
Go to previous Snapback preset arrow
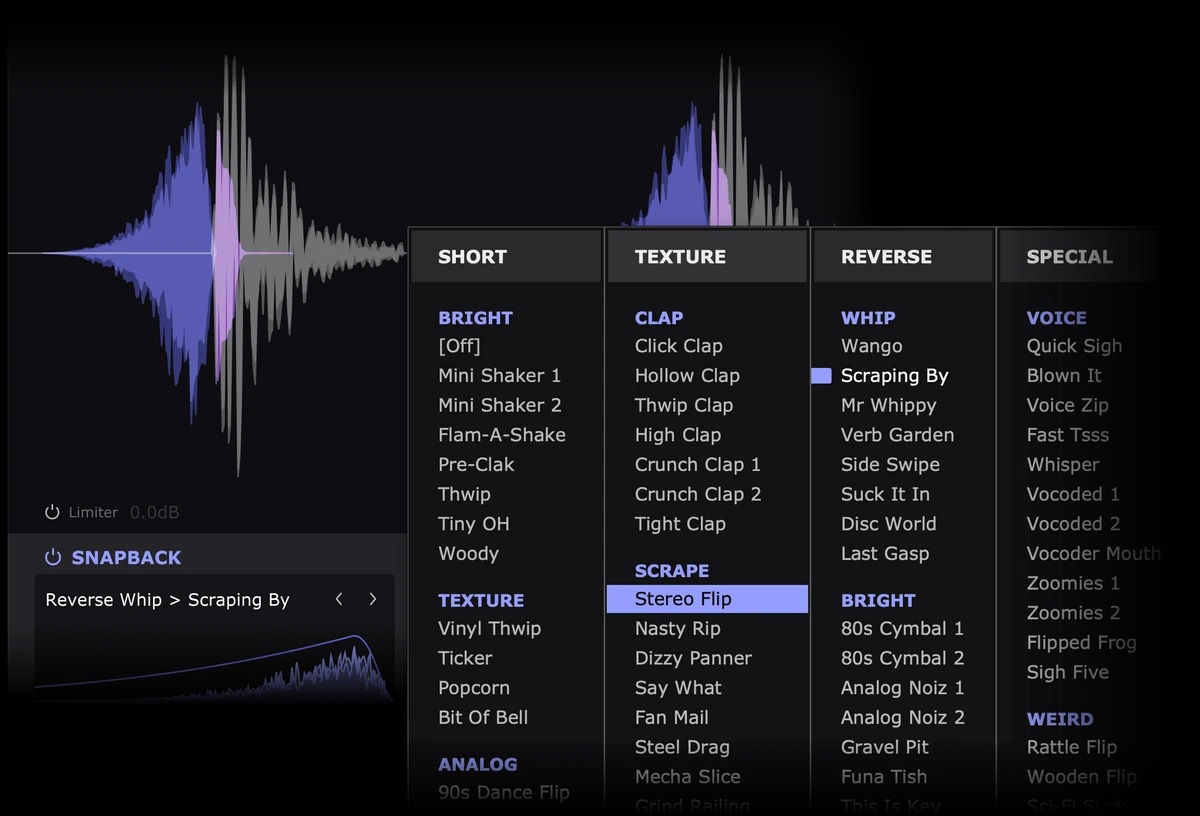coord(339,599)
